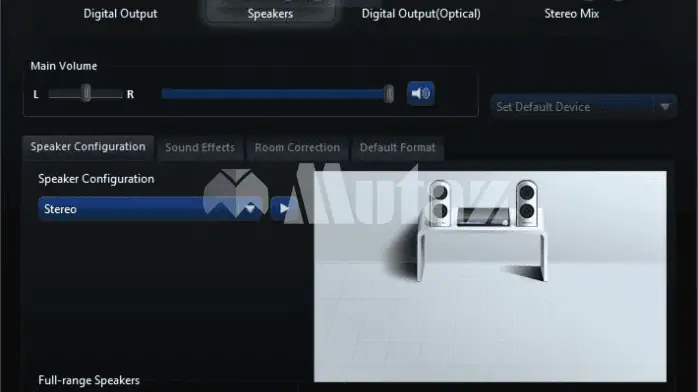Switch to the Sound Effects tab
The image size is (698, 392).
click(200, 148)
